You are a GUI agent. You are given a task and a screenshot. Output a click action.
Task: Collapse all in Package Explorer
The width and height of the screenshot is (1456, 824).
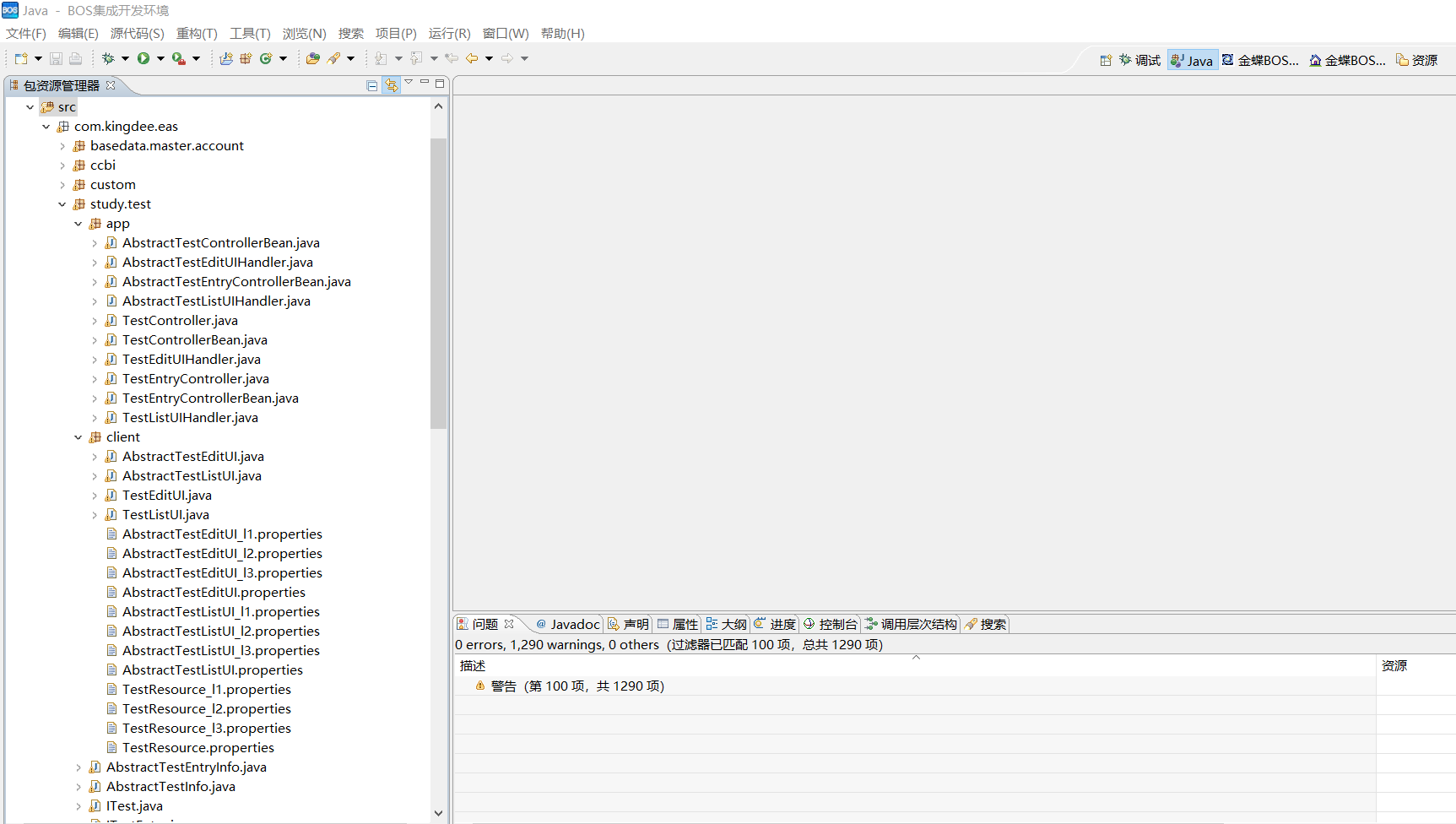tap(372, 85)
